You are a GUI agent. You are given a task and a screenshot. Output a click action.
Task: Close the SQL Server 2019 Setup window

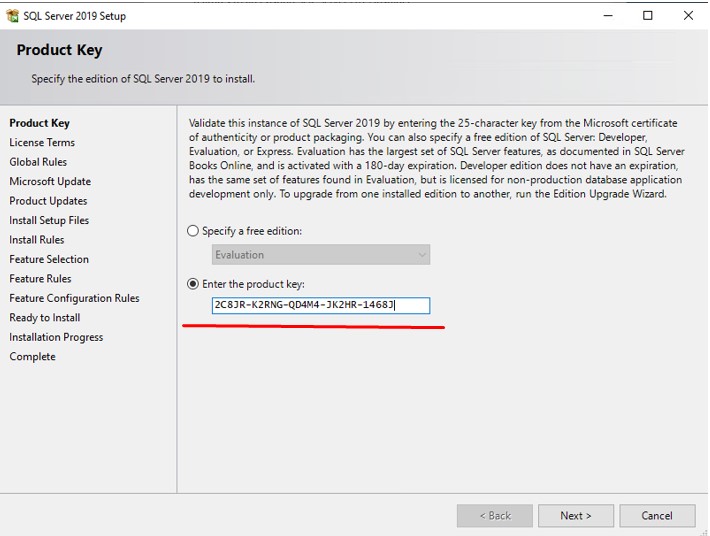688,16
